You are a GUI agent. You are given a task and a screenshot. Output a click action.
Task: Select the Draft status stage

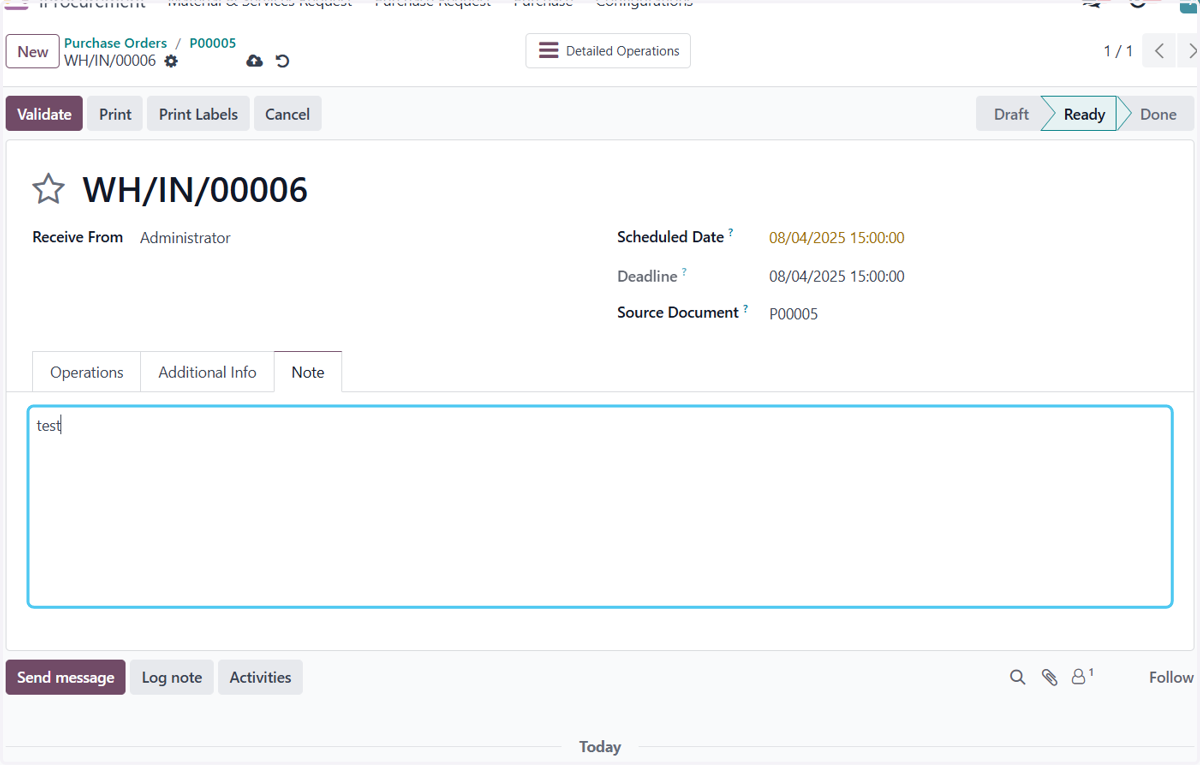pos(1011,114)
